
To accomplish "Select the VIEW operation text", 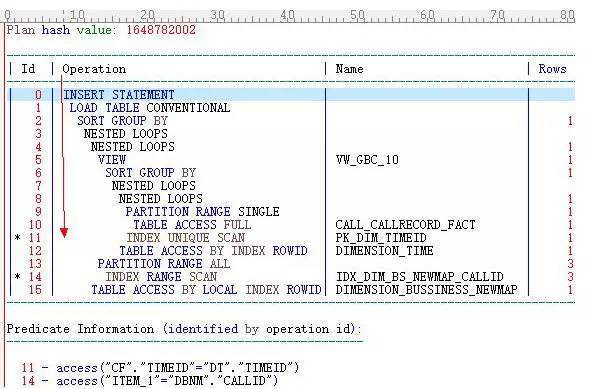I will point(112,160).
